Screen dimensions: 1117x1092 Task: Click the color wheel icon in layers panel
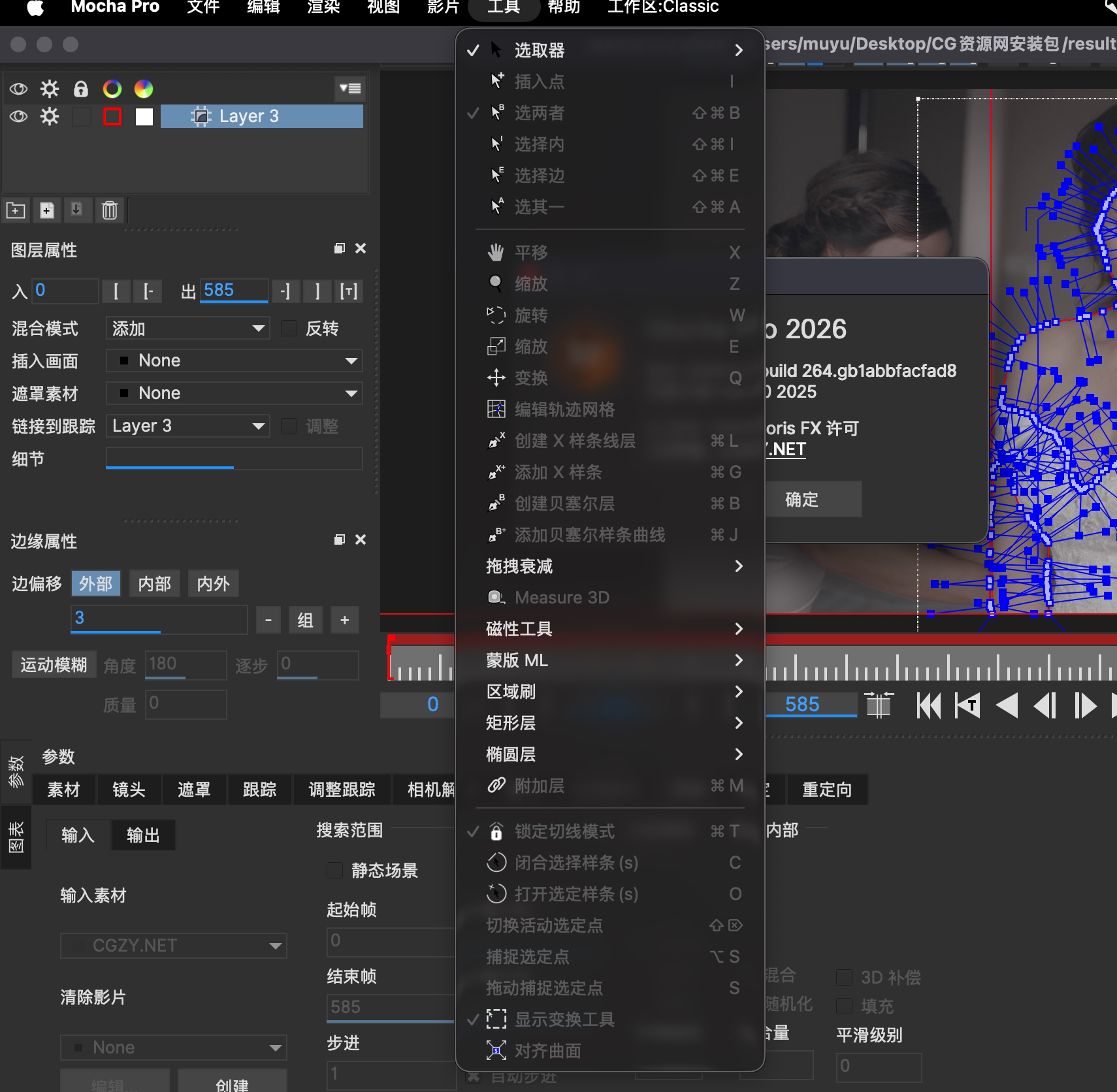(113, 88)
